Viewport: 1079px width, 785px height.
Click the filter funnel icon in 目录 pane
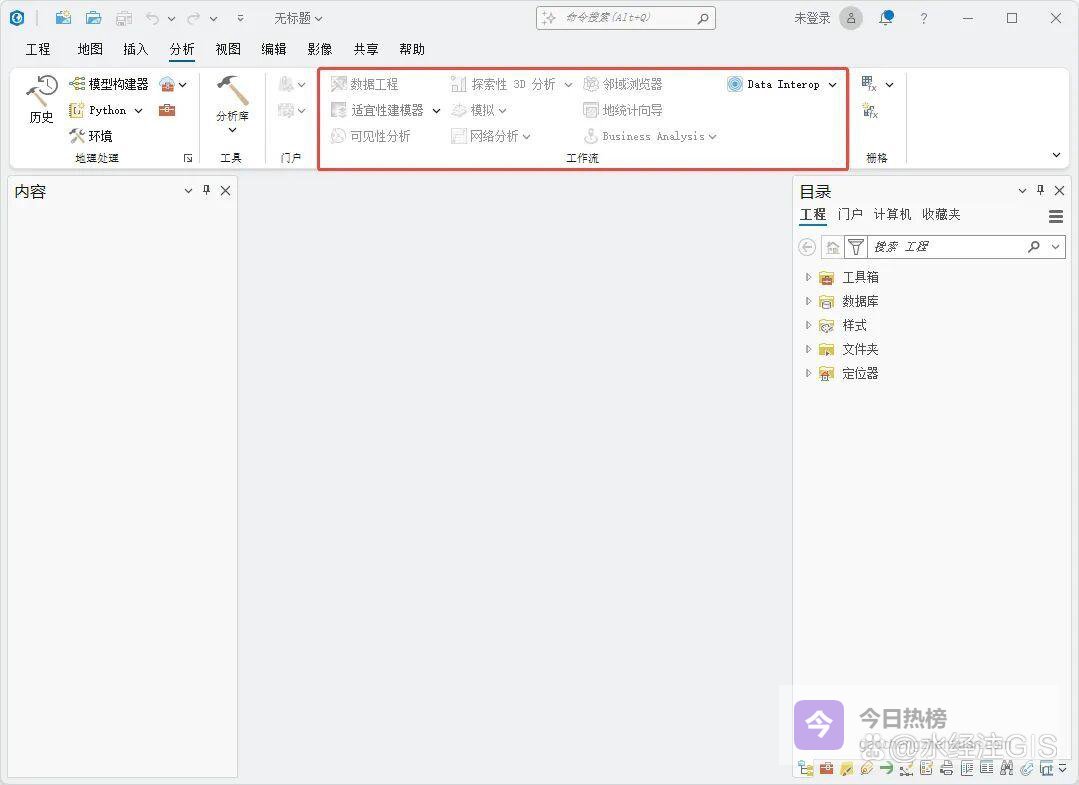(856, 247)
